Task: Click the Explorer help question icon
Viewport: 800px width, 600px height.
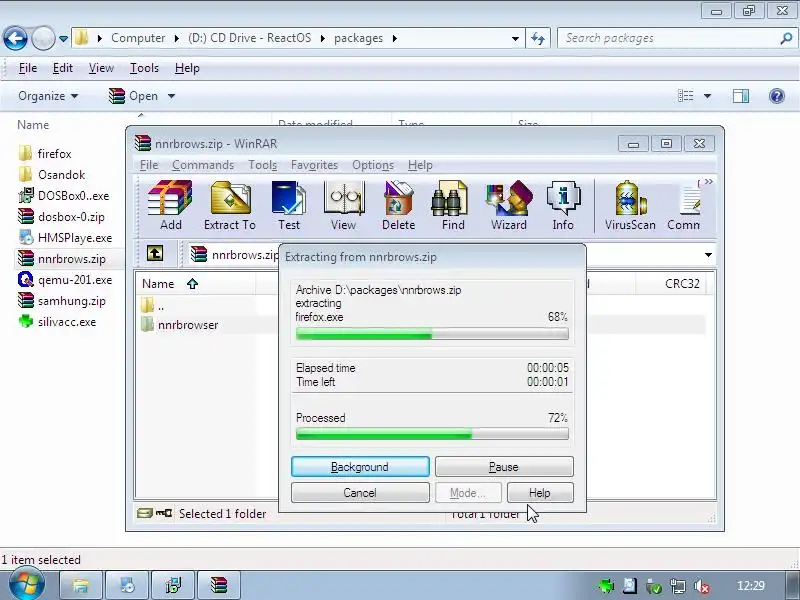Action: click(777, 96)
